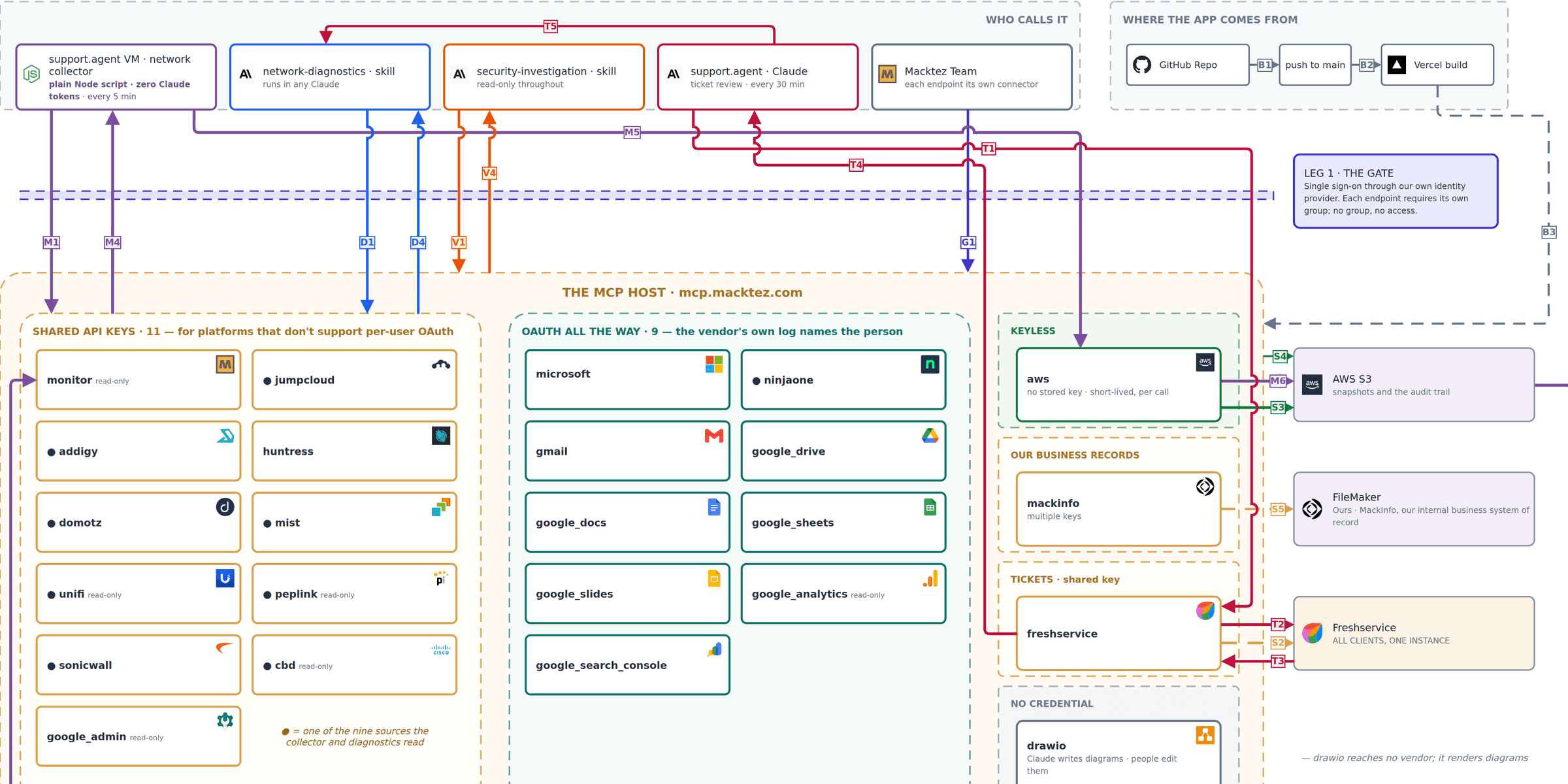The height and width of the screenshot is (784, 1568).
Task: Click the Vercel triangle icon
Action: (1397, 65)
